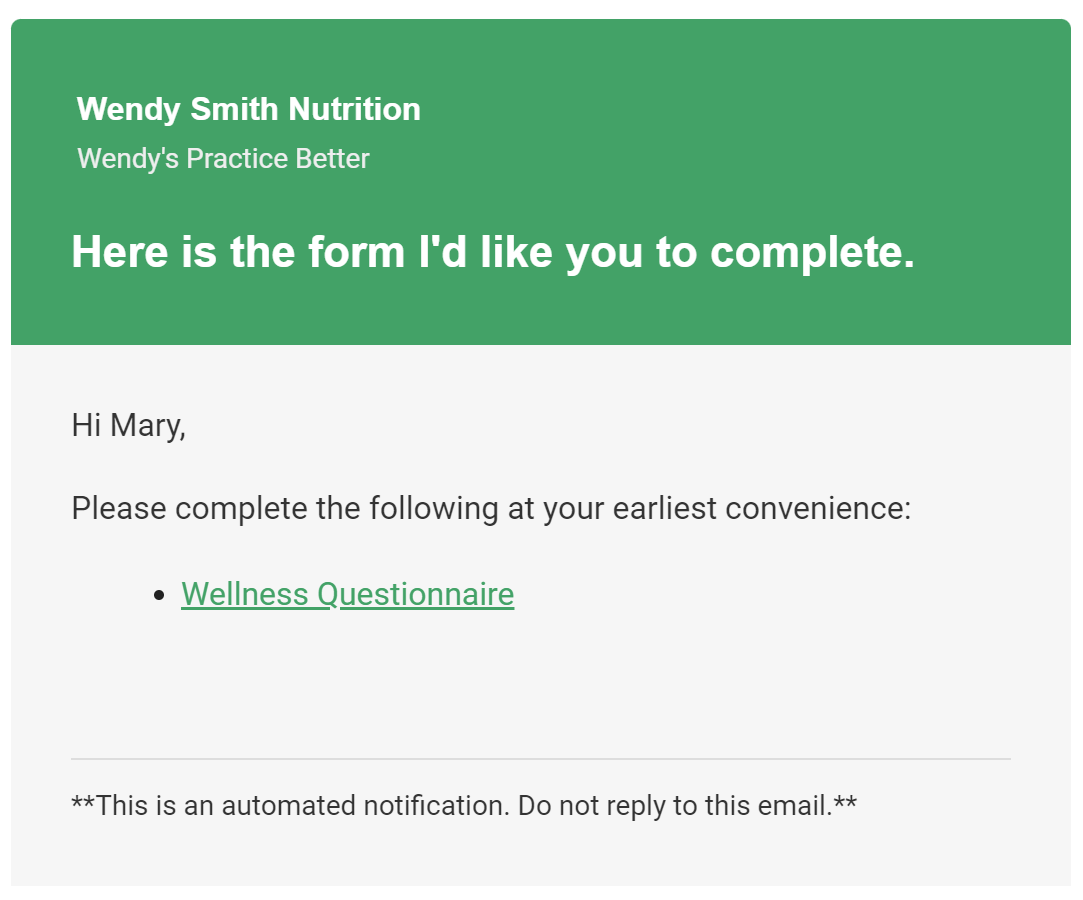Click the horizontal divider line above footer

541,759
